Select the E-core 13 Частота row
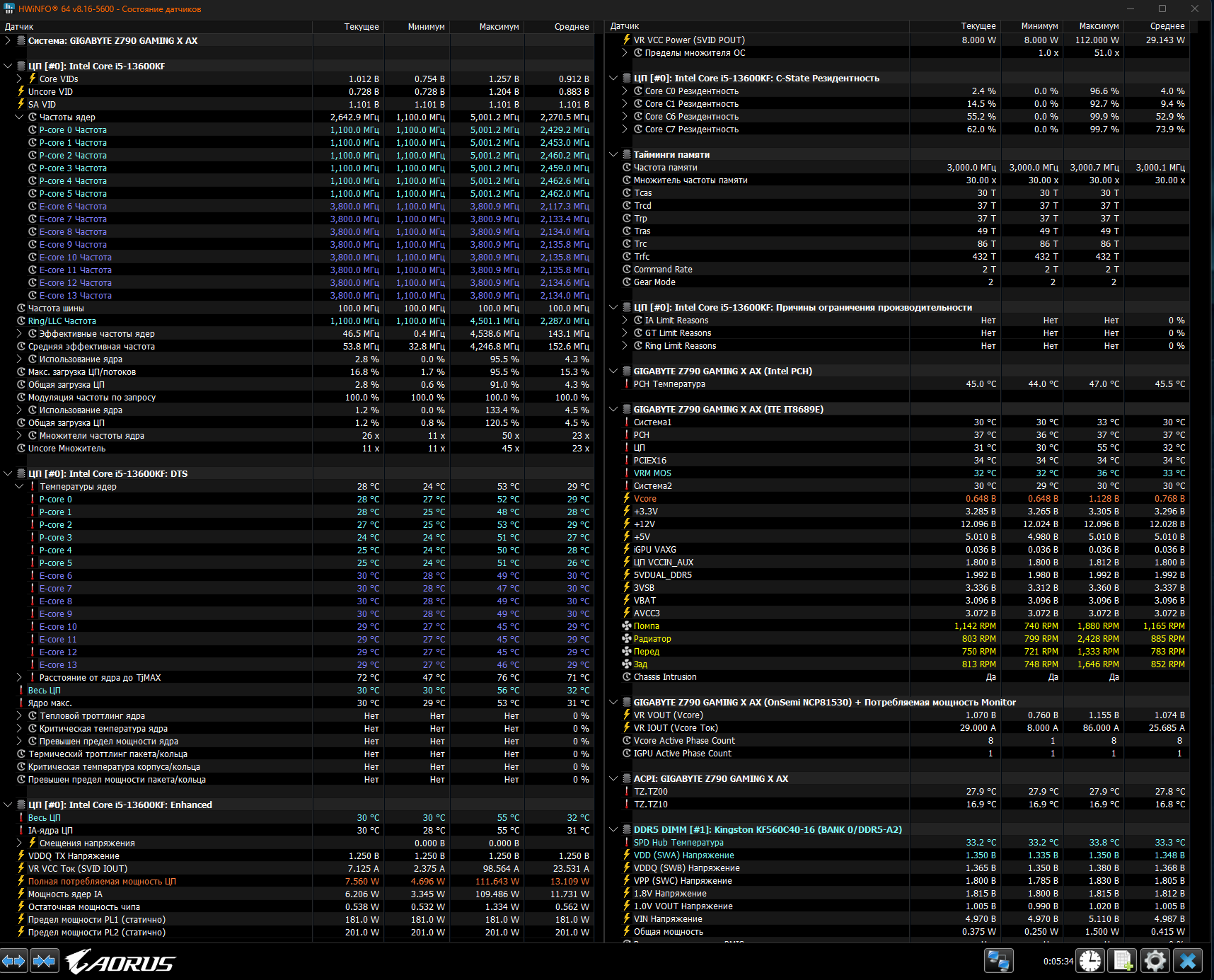Screen dimensions: 1214x980 [x=297, y=295]
